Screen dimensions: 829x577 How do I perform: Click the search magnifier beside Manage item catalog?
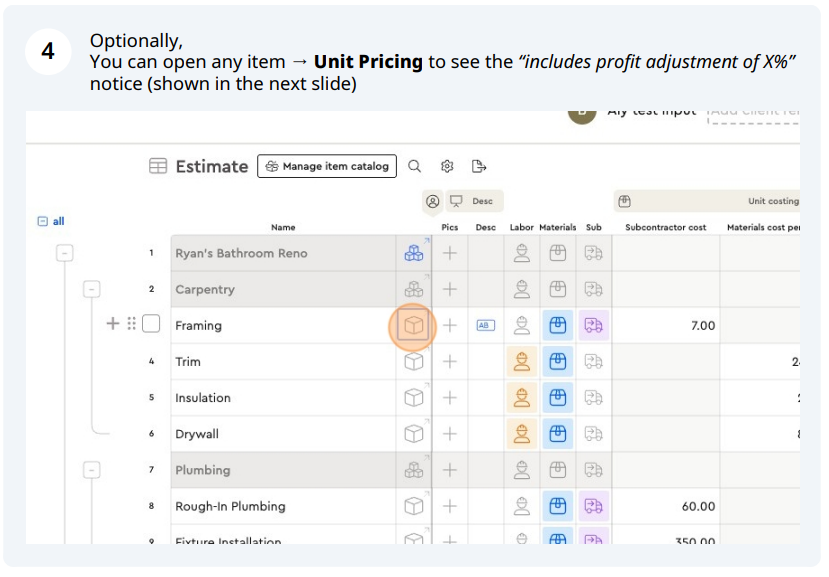414,166
